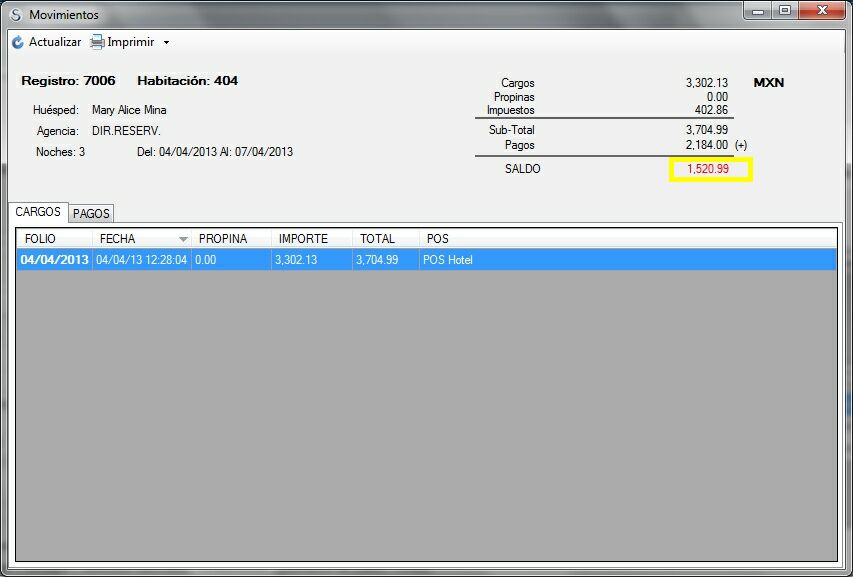Maximize the Movimientos window
Image resolution: width=853 pixels, height=577 pixels.
784,11
